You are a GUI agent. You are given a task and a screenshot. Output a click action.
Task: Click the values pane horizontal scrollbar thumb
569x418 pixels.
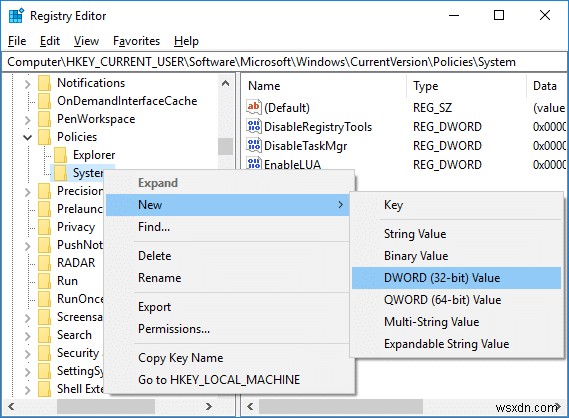pos(341,406)
